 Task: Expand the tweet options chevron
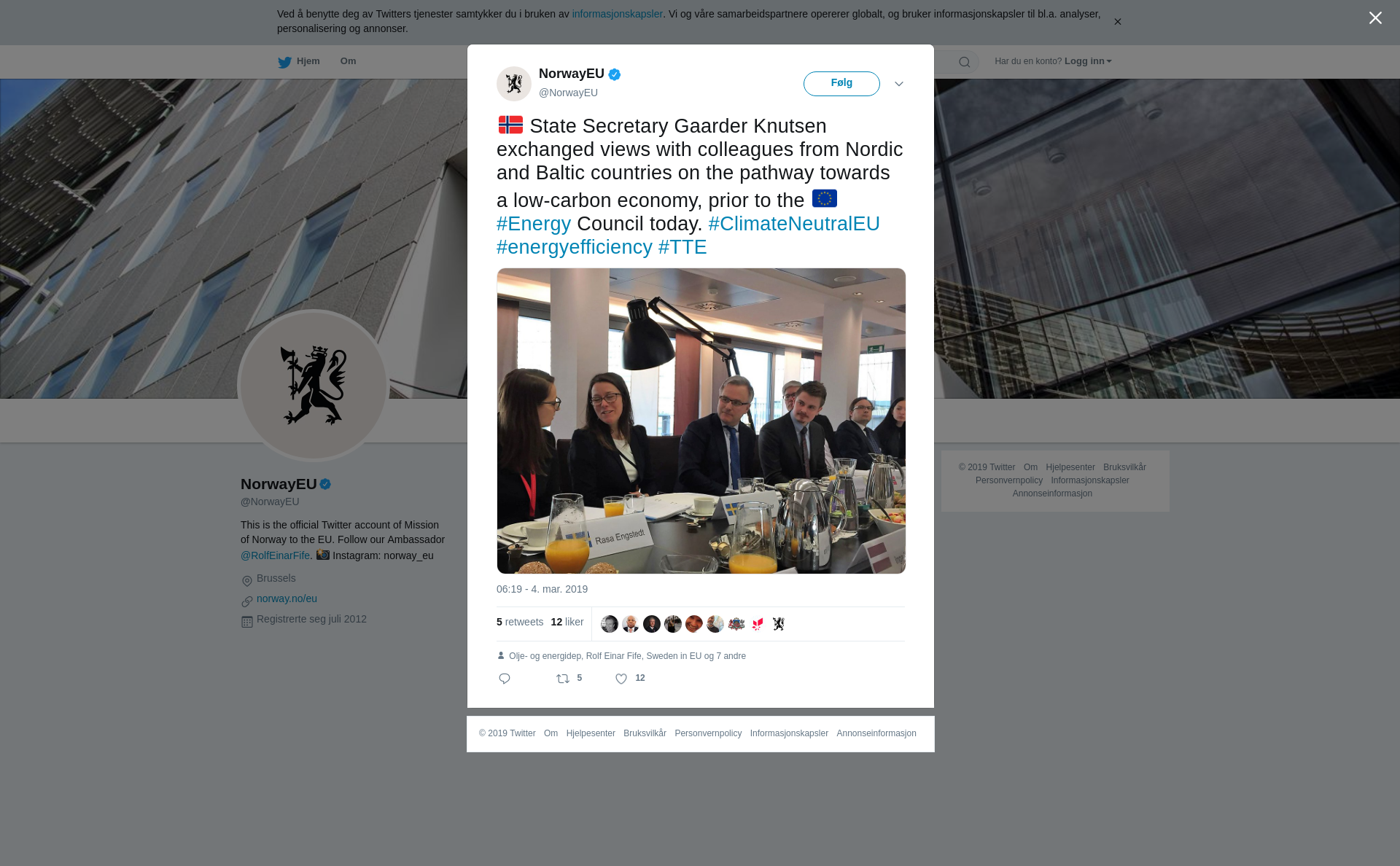coord(899,84)
